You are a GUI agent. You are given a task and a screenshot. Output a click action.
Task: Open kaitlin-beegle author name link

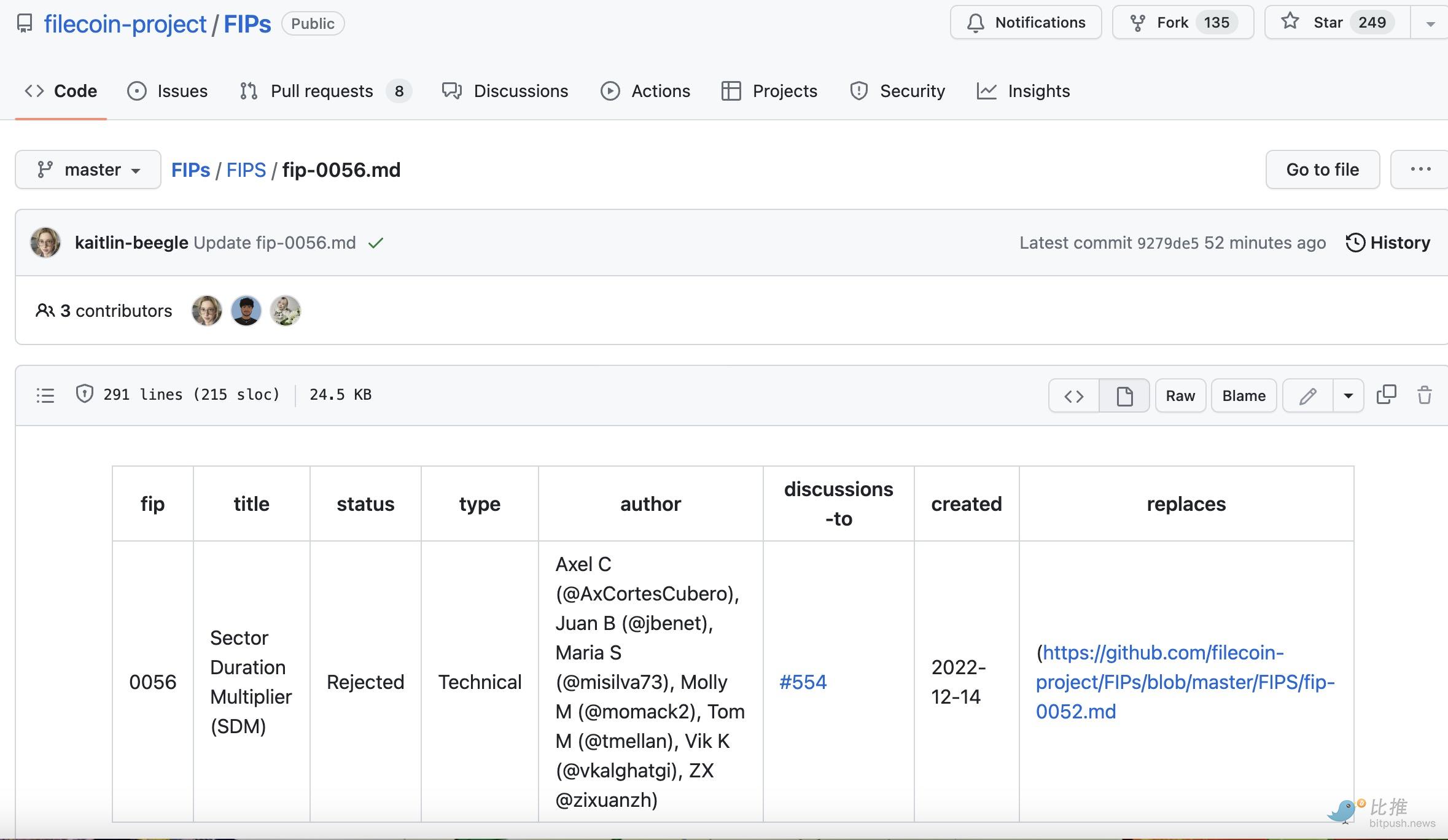pyautogui.click(x=131, y=243)
